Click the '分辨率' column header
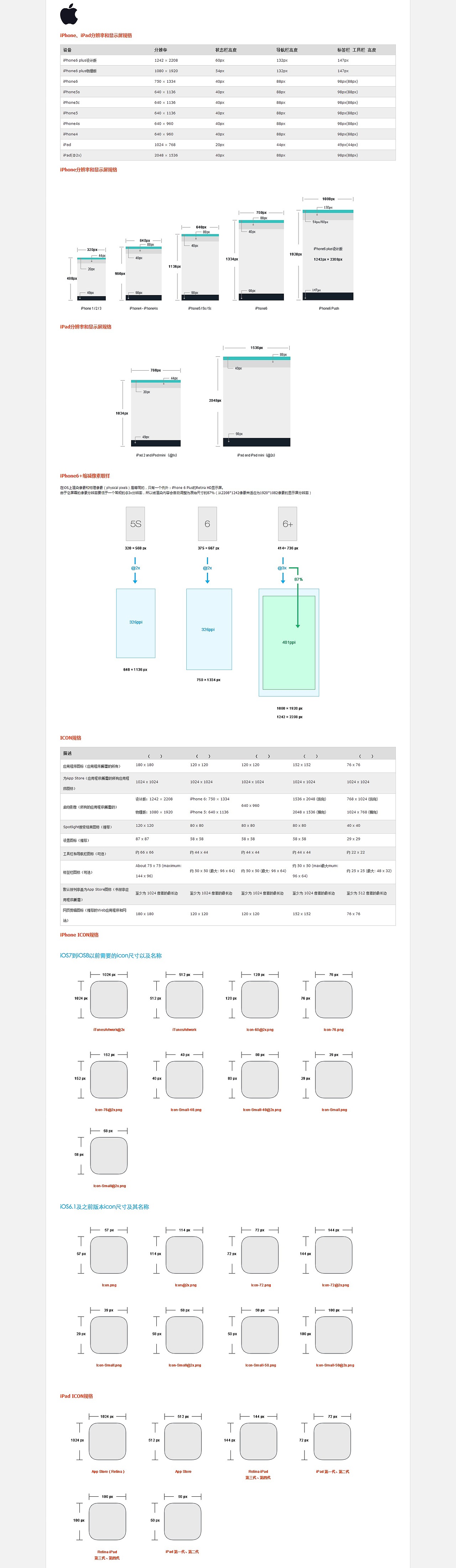The width and height of the screenshot is (456, 1568). 161,50
